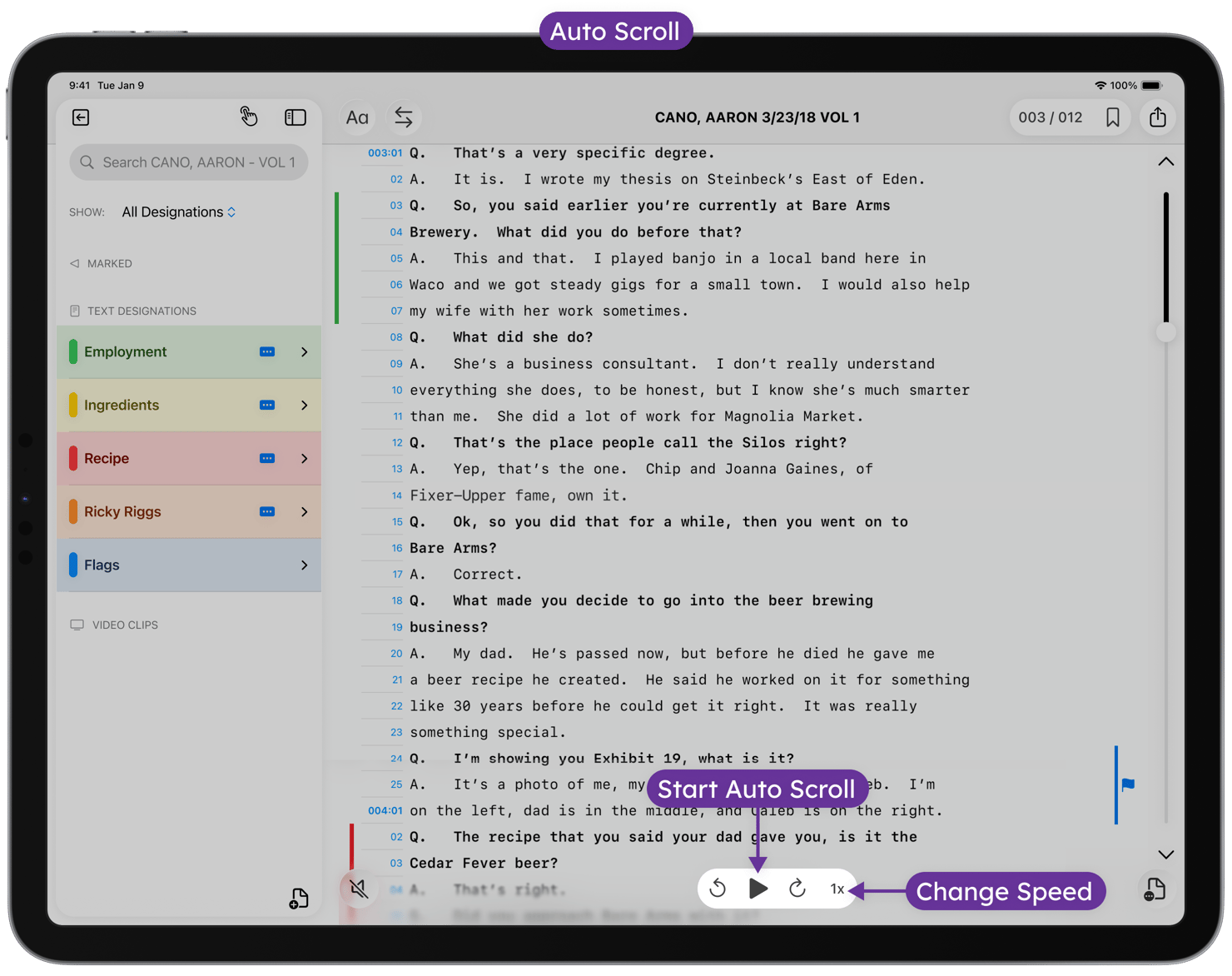Jump down with the page down chevron

pyautogui.click(x=1166, y=854)
